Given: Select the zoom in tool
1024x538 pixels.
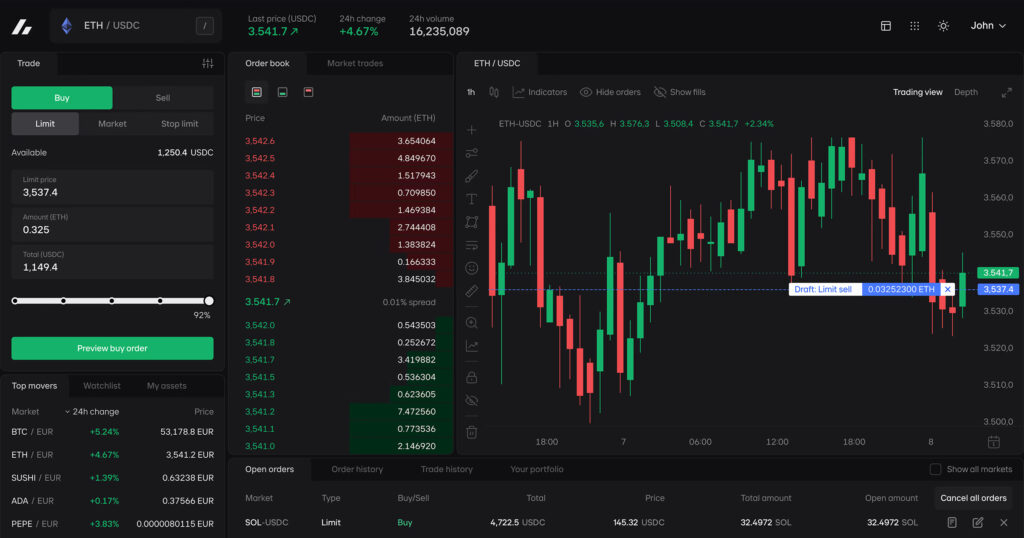Looking at the screenshot, I should click(x=472, y=323).
